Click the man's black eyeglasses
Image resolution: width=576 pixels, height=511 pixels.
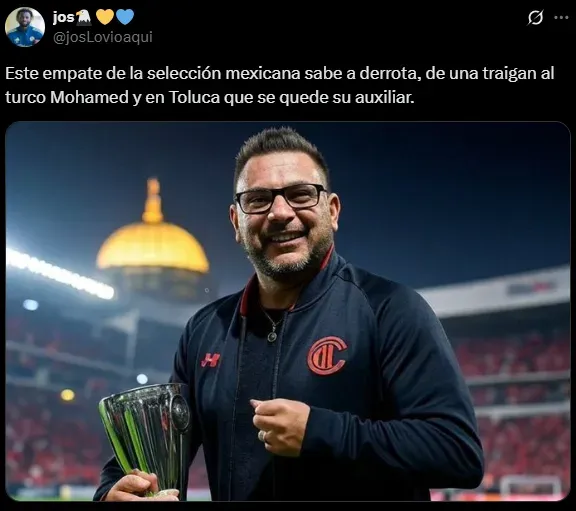click(x=281, y=198)
